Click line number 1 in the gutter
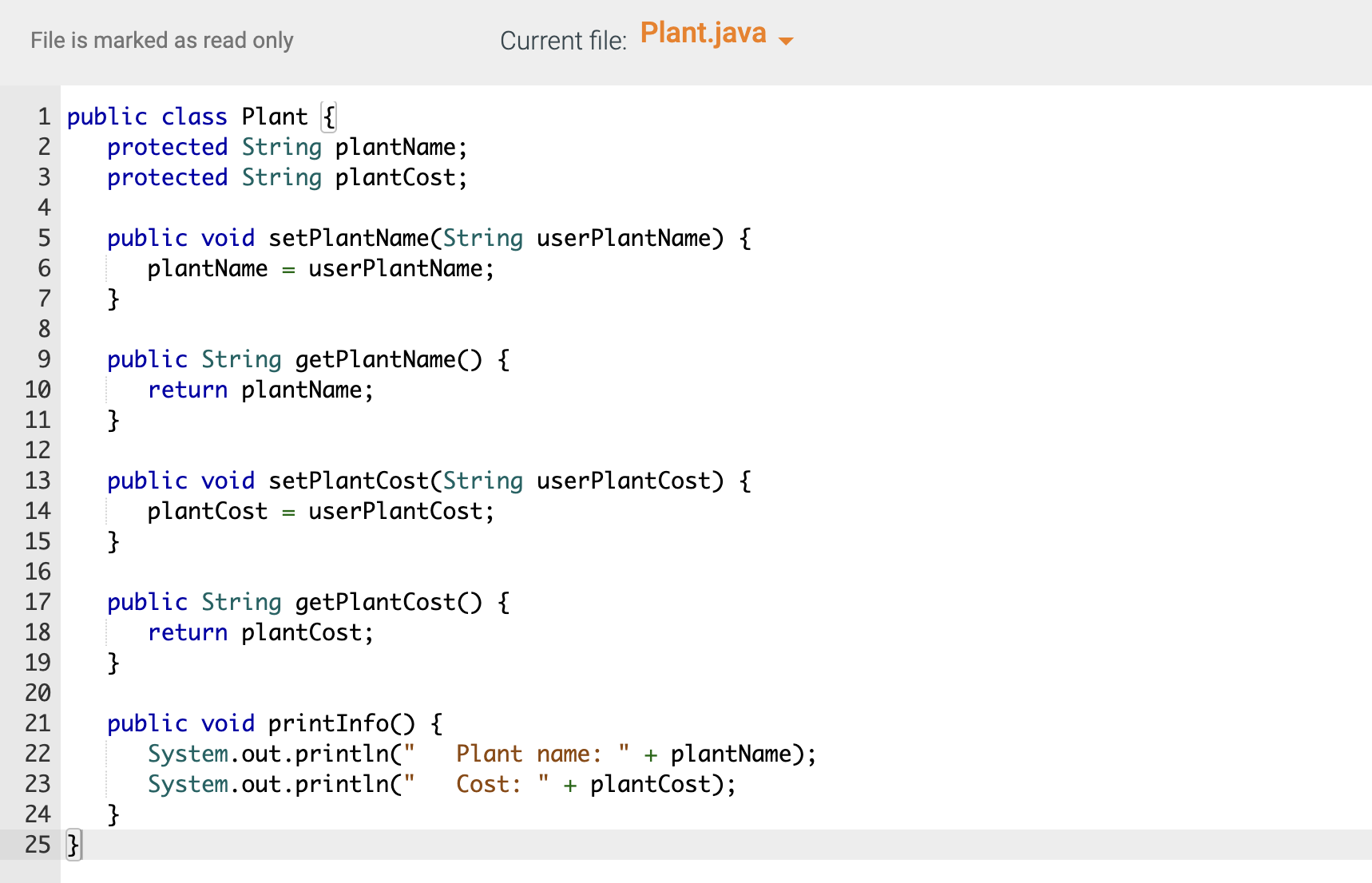The width and height of the screenshot is (1372, 883). (43, 116)
